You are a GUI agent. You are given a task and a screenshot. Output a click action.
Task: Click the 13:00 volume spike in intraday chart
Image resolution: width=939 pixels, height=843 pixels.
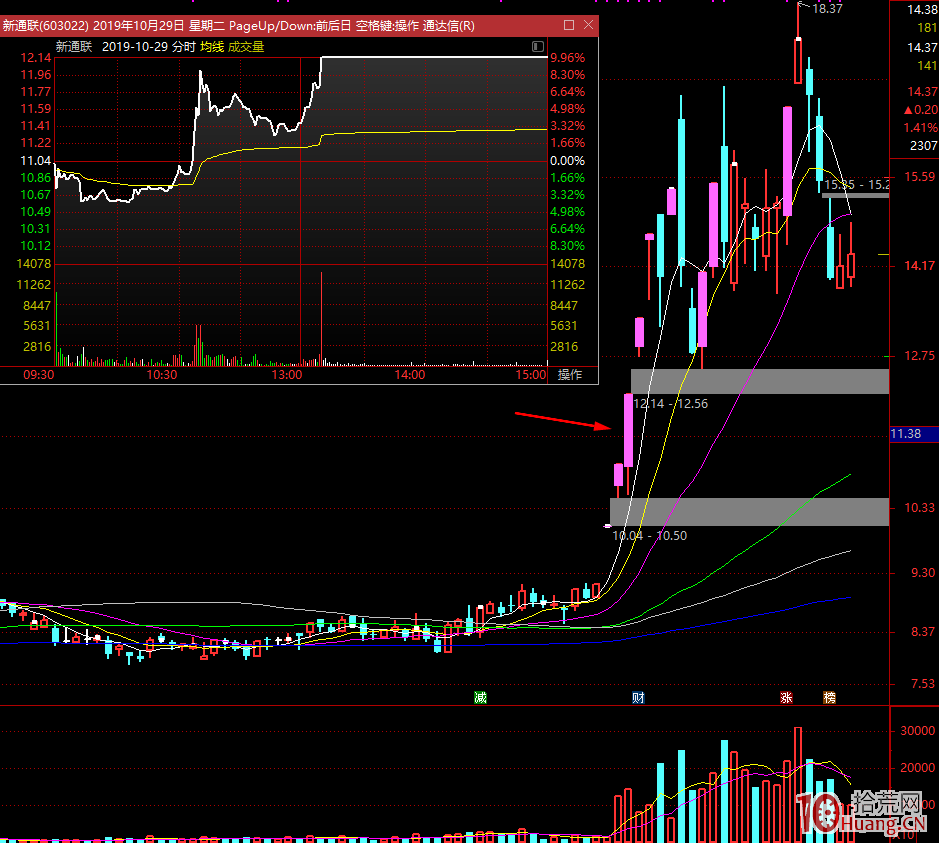tap(322, 319)
